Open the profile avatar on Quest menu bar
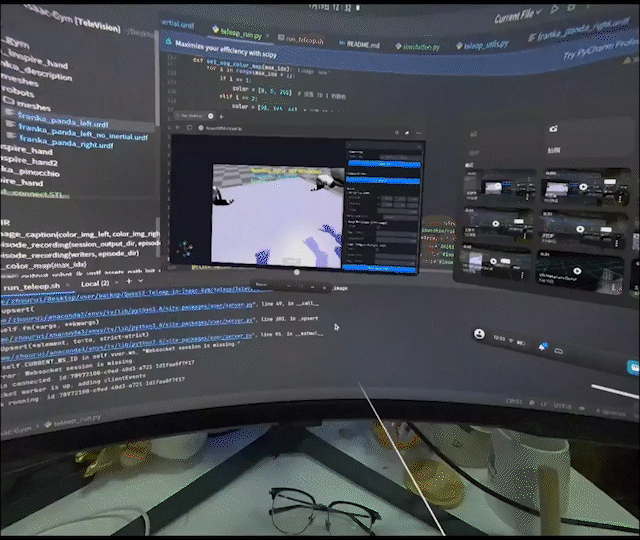 [479, 334]
